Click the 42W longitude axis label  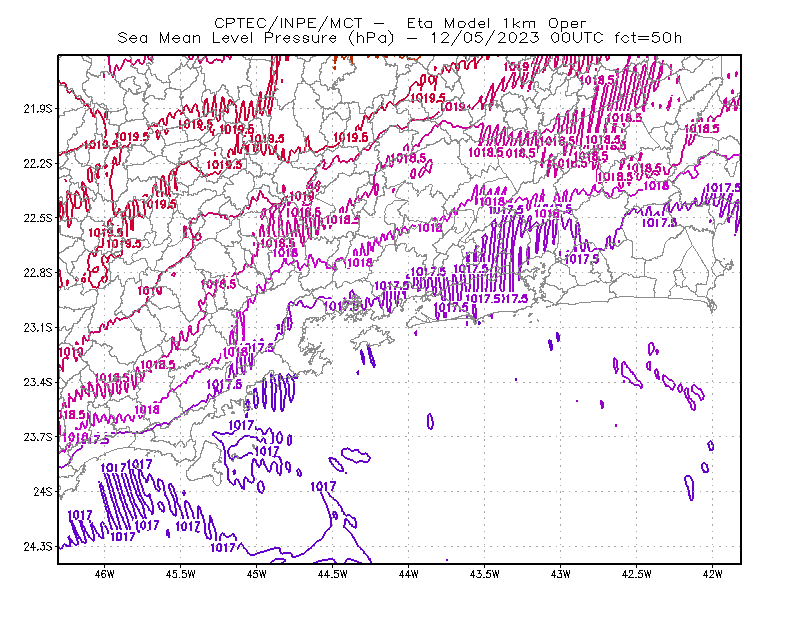pos(712,574)
